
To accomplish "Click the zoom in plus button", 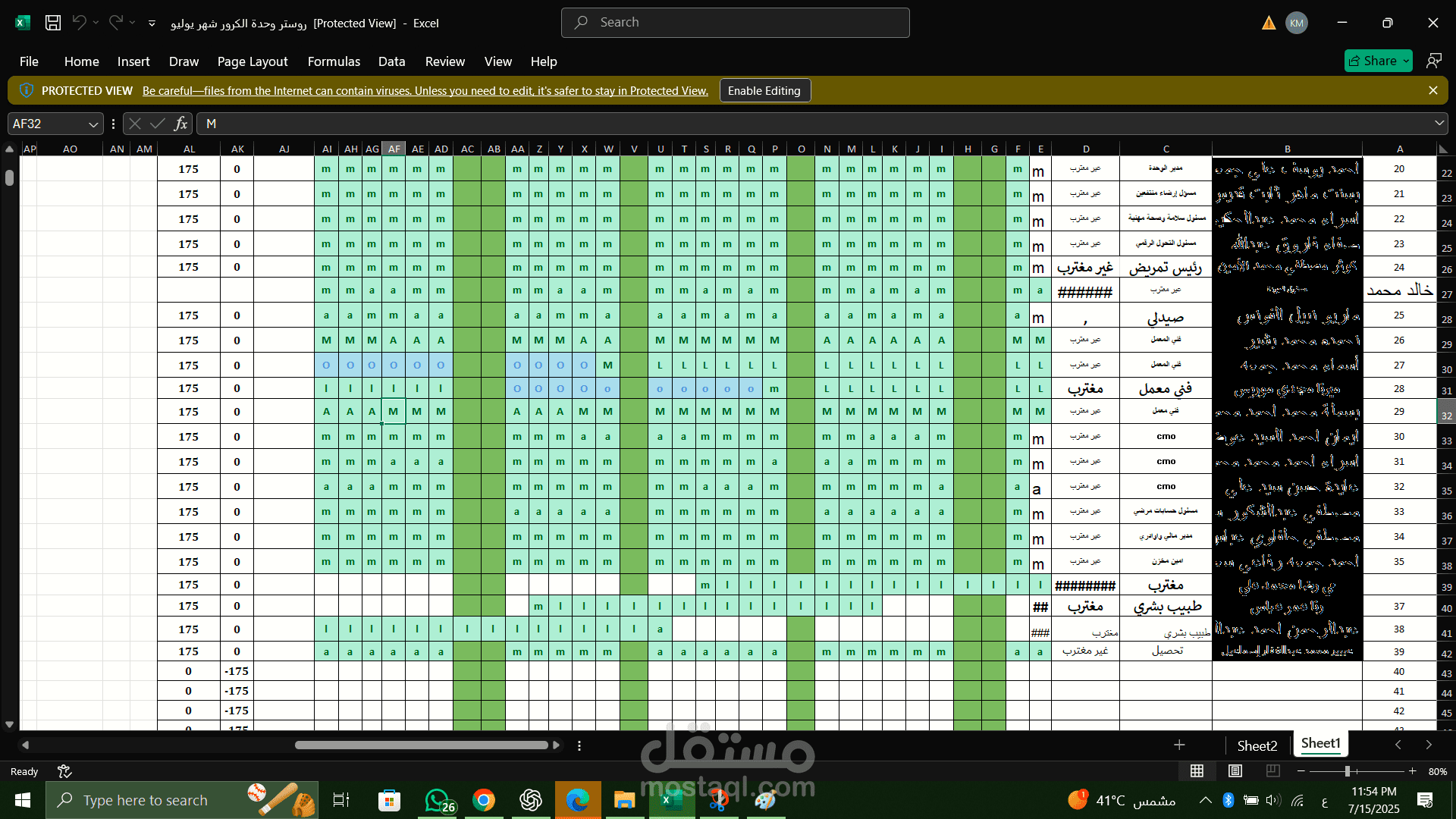I will 1412,771.
